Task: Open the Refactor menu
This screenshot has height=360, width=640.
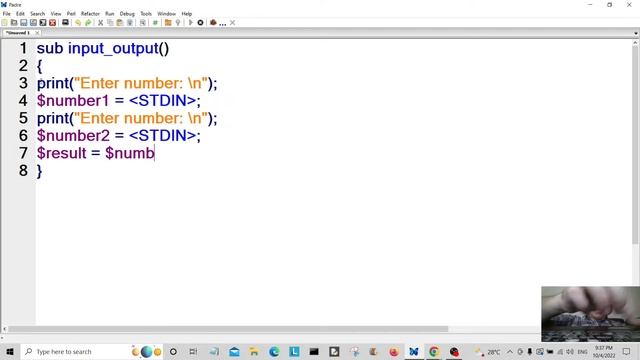Action: pyautogui.click(x=90, y=13)
